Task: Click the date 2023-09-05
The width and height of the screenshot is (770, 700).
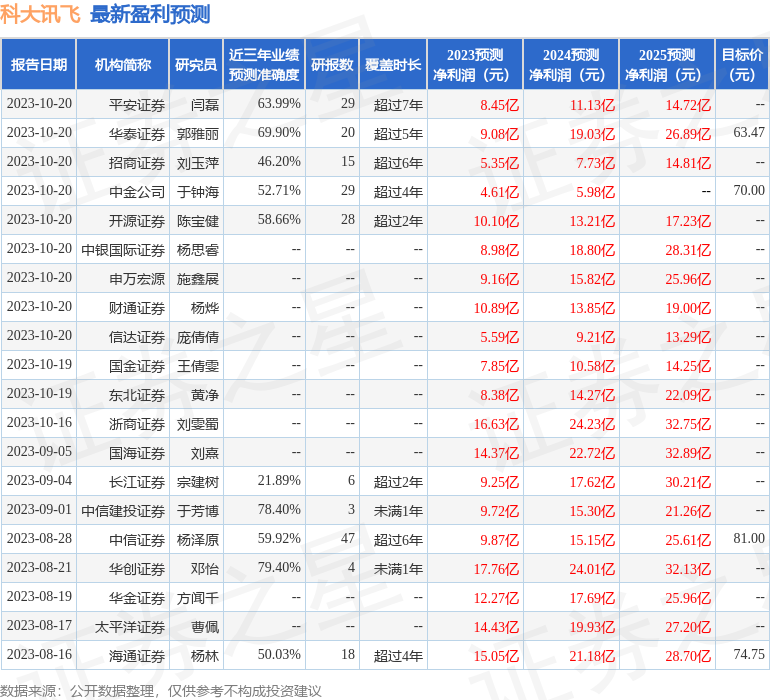Action: click(x=39, y=451)
